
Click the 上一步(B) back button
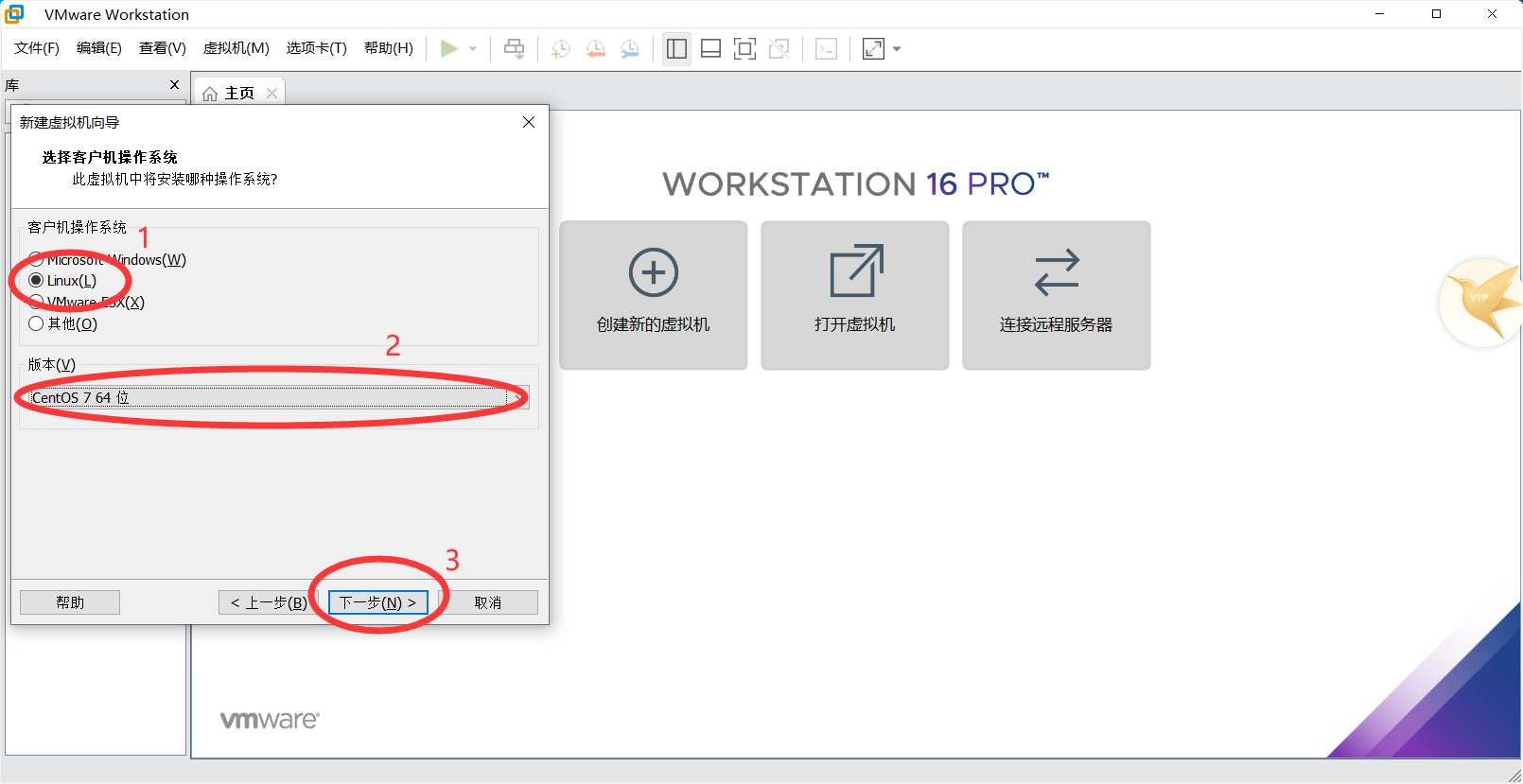click(x=269, y=602)
